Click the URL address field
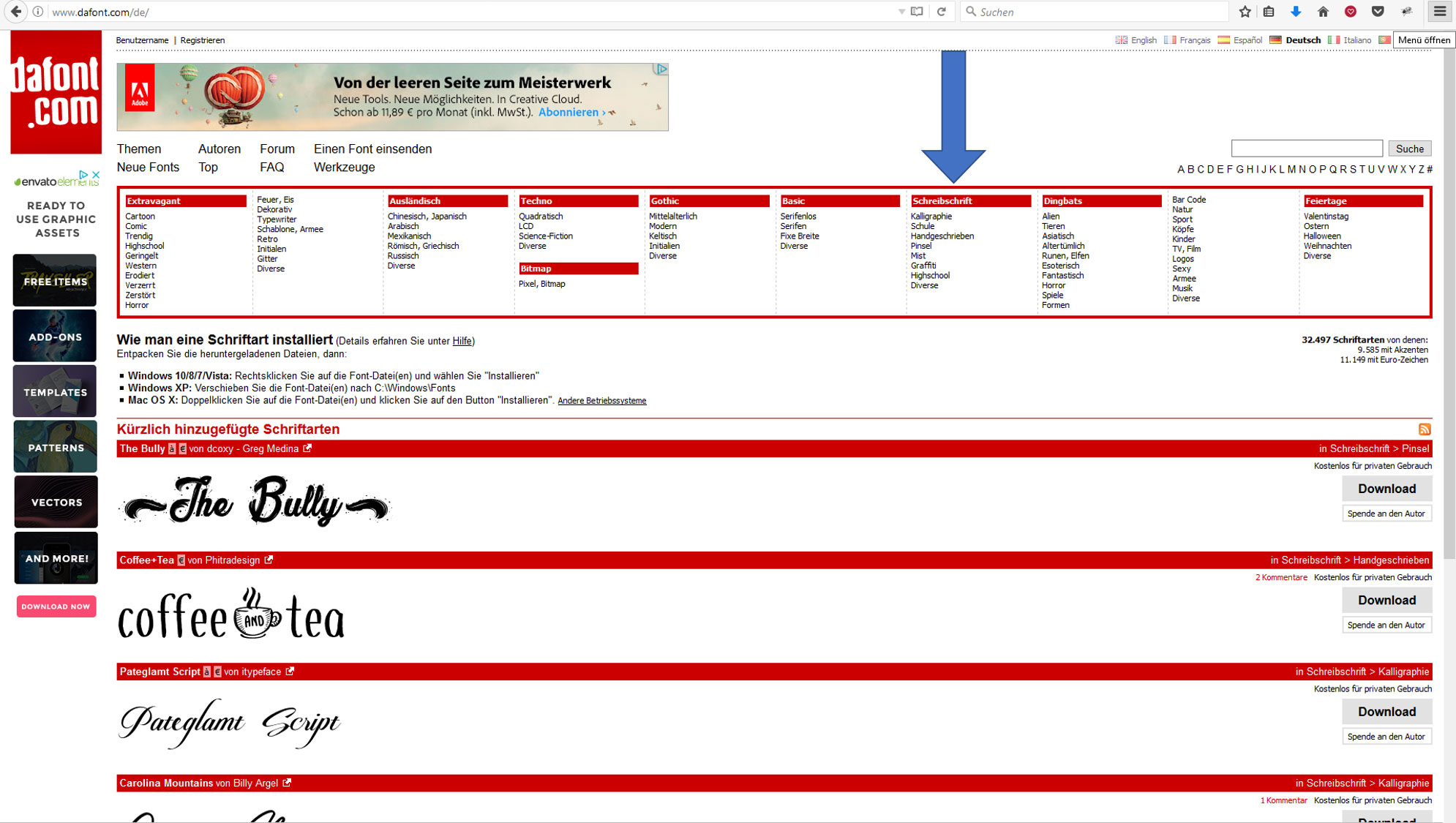Viewport: 1456px width, 823px height. click(x=468, y=12)
